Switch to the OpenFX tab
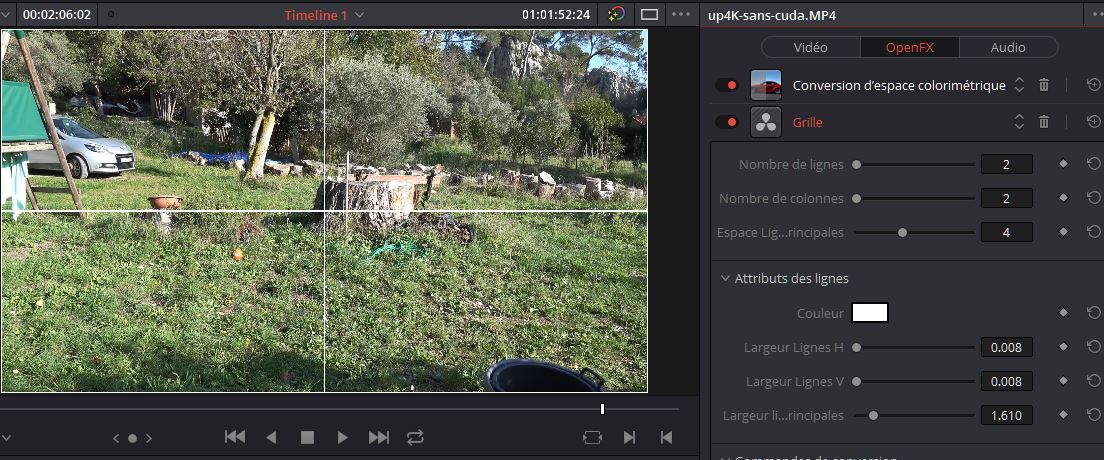This screenshot has height=460, width=1104. click(910, 47)
